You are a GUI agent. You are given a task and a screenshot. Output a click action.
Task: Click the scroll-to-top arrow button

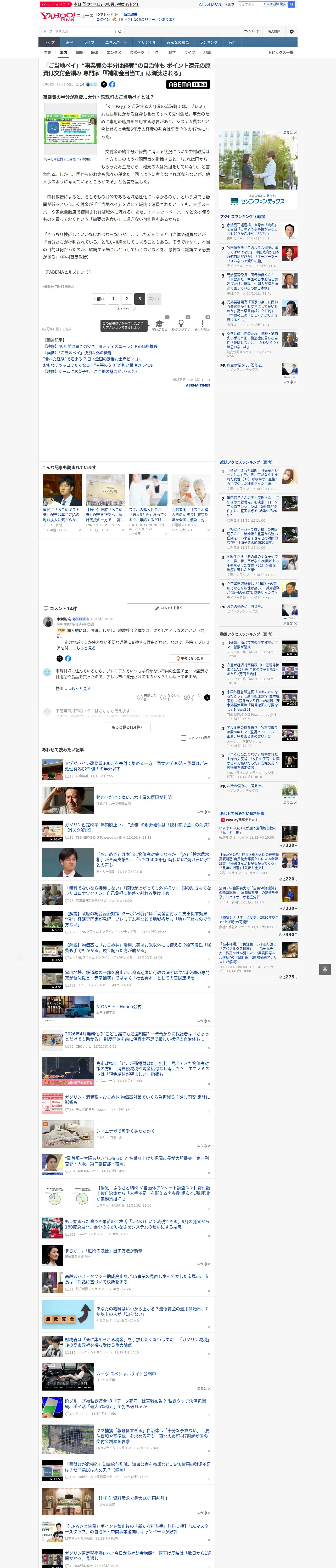324,969
